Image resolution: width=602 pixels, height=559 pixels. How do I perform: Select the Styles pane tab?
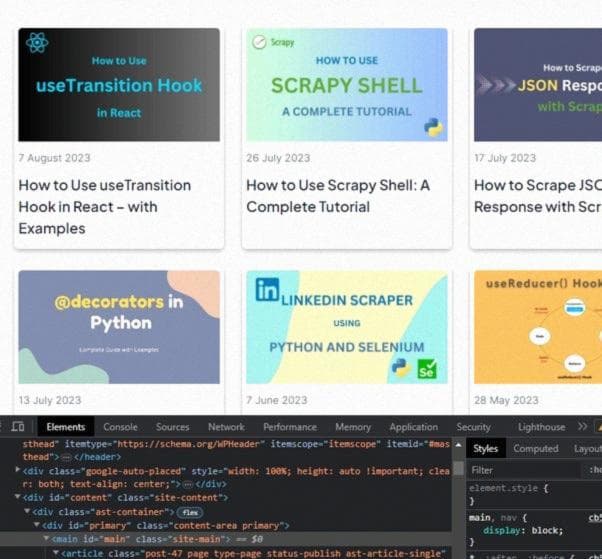485,448
